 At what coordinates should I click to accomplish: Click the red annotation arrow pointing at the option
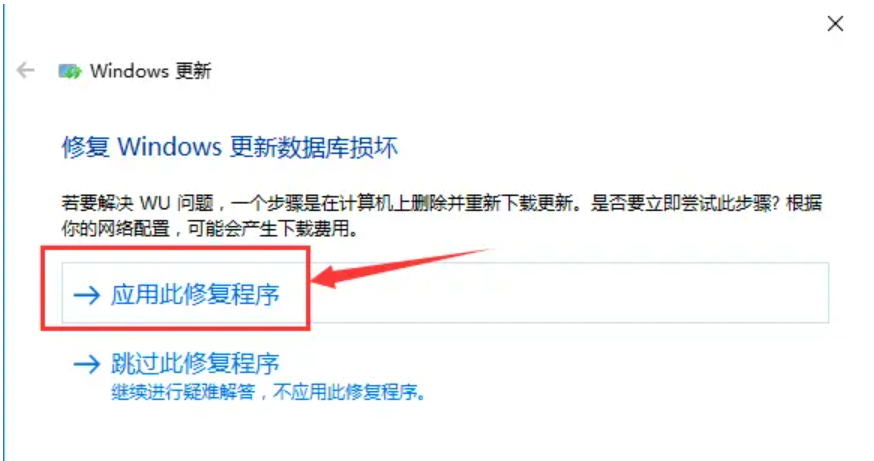pos(399,268)
